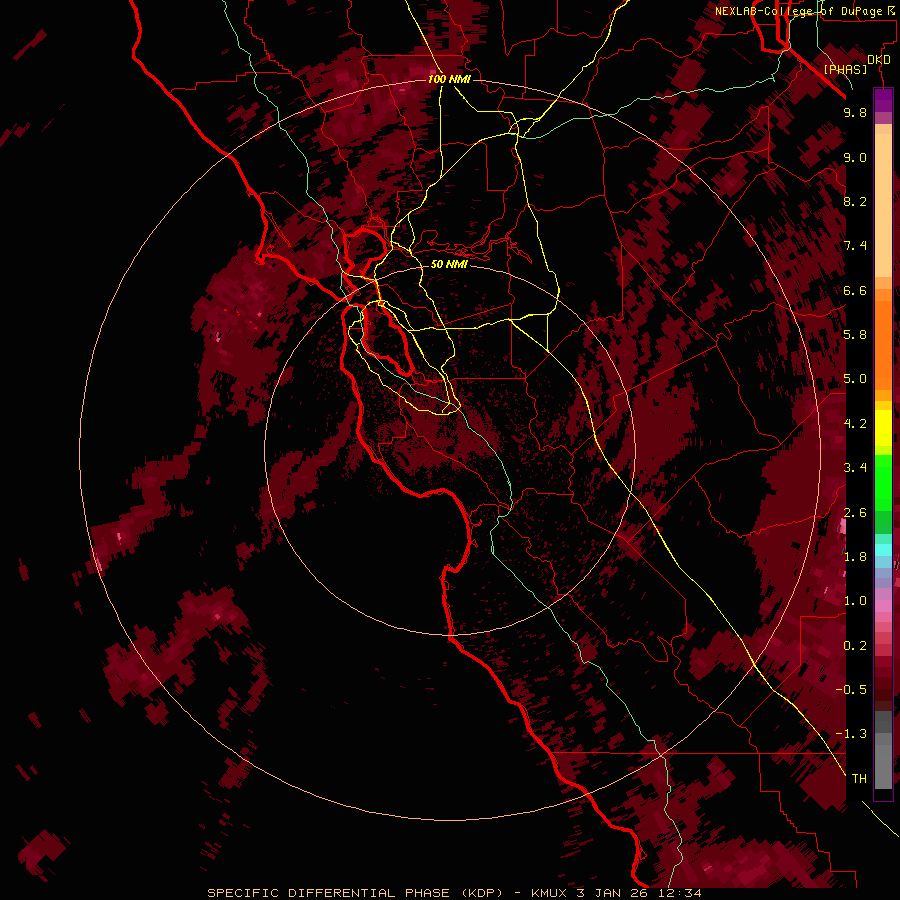Viewport: 900px width, 900px height.
Task: Click the 2.6 legend label
Action: pyautogui.click(x=855, y=512)
